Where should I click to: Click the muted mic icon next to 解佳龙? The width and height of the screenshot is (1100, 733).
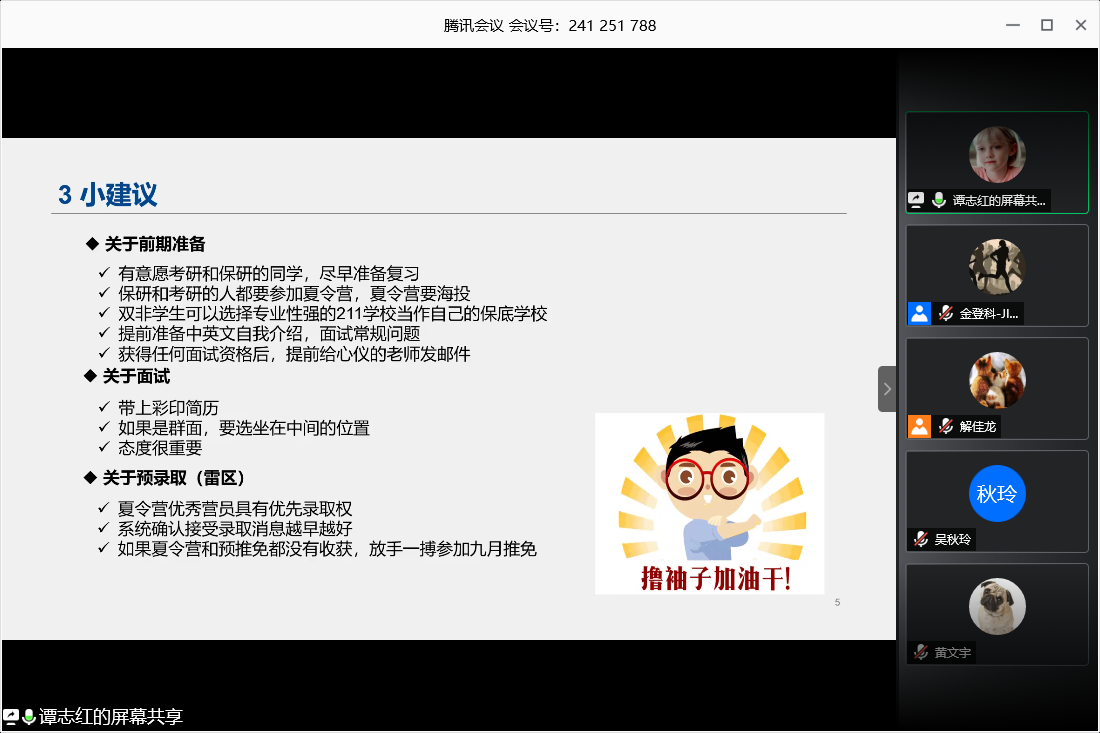945,426
